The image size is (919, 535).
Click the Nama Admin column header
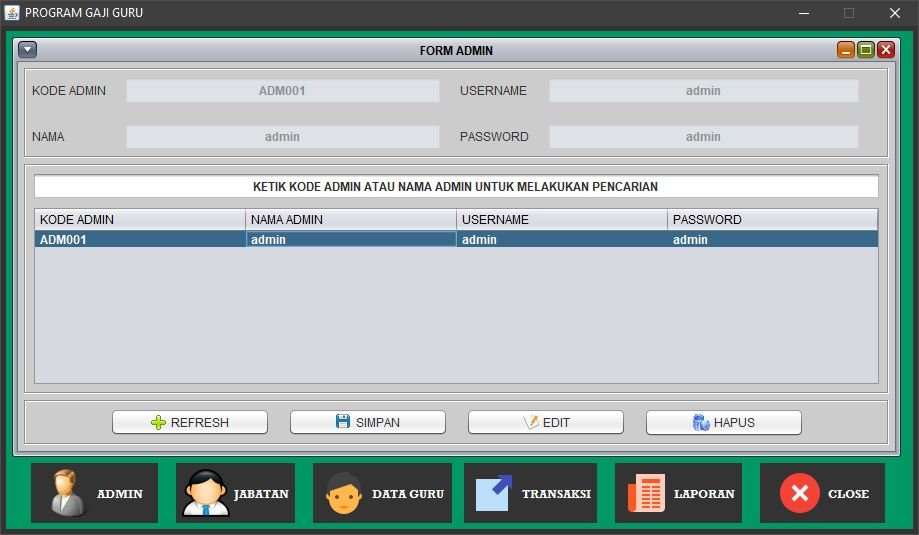(x=350, y=220)
